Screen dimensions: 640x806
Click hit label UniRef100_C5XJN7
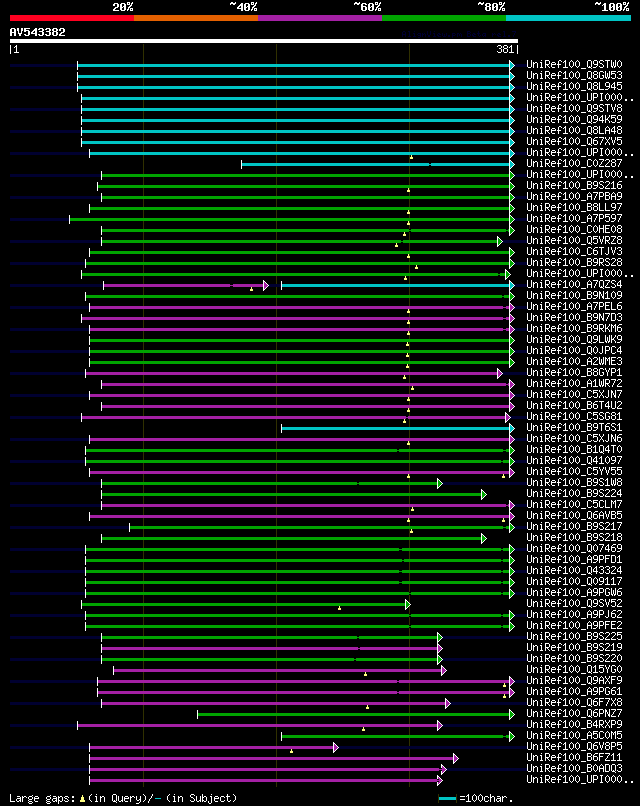574,394
